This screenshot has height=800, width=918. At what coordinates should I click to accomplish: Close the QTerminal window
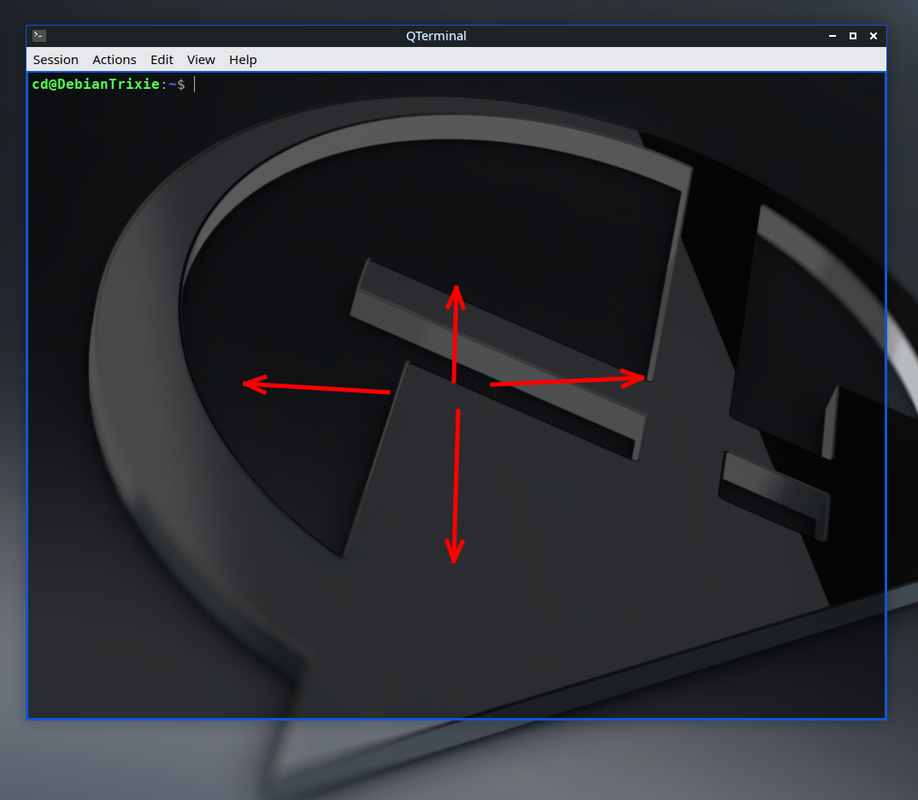click(x=874, y=36)
